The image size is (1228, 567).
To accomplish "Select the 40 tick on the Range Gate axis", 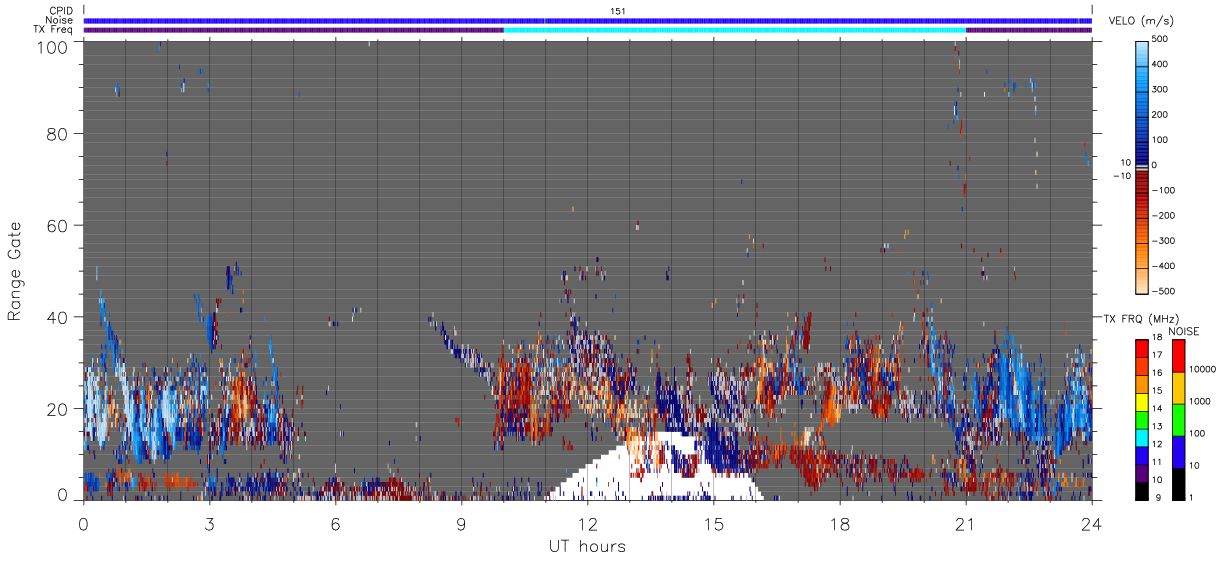I will [57, 317].
